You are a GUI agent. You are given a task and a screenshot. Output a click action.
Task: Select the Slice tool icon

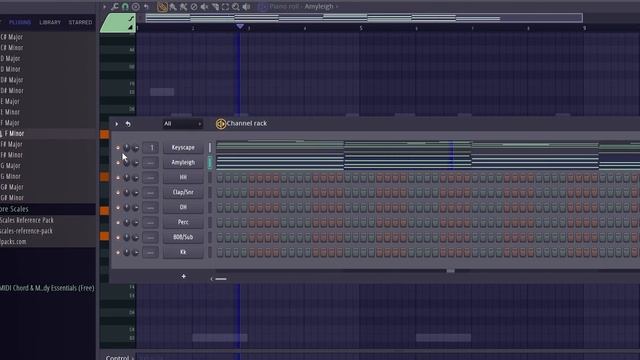[x=215, y=7]
